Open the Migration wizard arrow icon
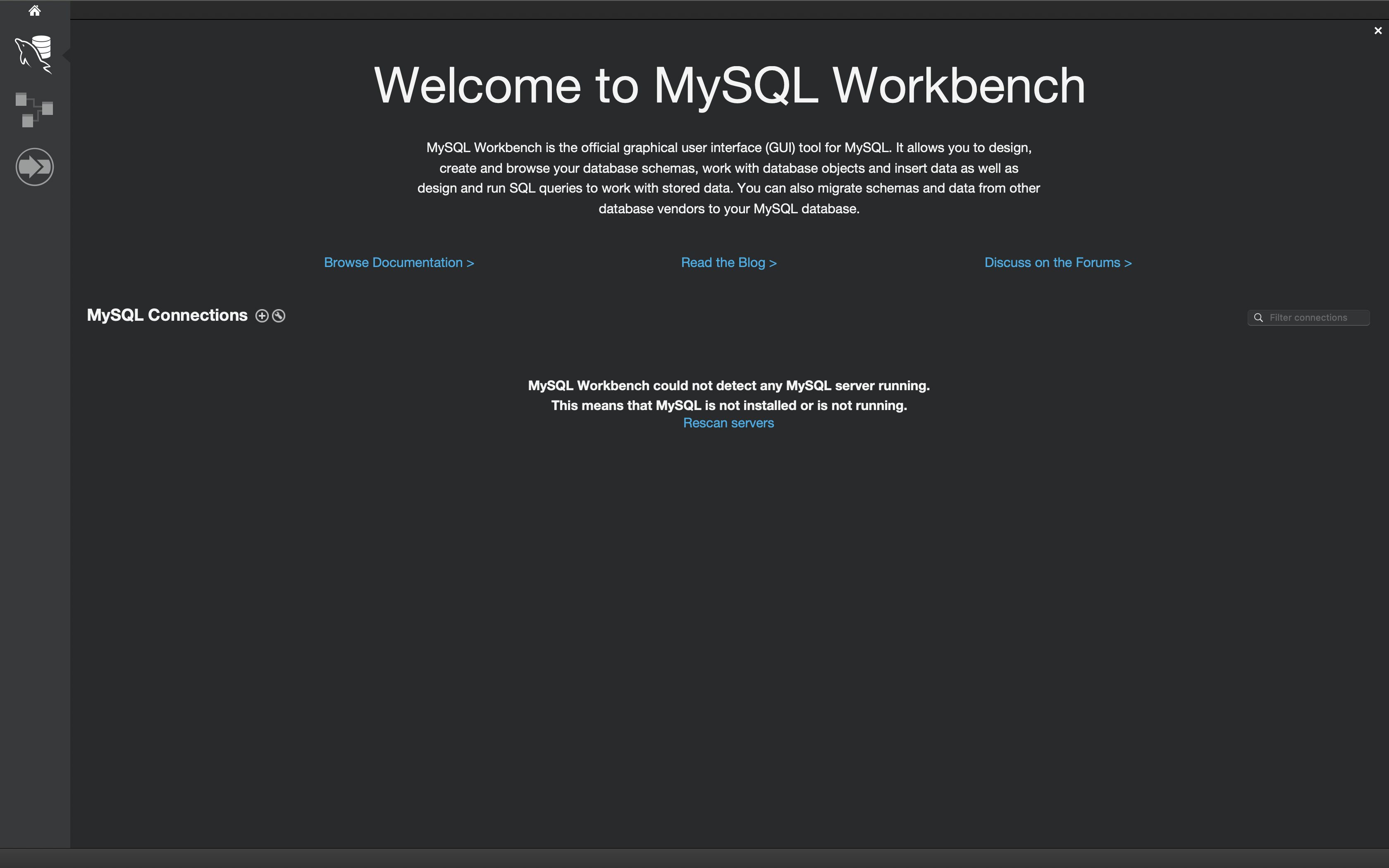 coord(34,167)
